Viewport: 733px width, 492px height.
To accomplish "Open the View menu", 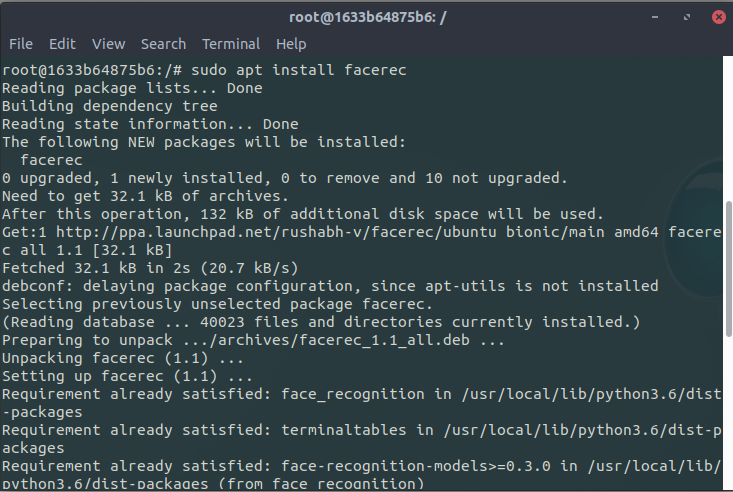I will point(108,44).
